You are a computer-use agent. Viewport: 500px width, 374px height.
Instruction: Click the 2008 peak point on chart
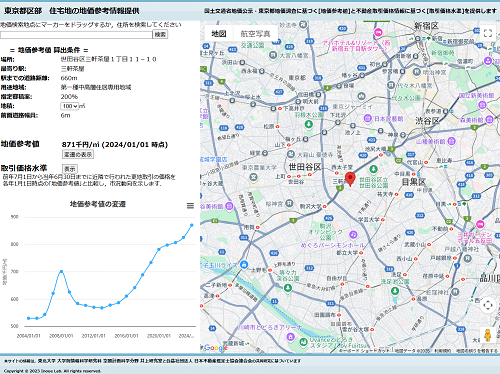[61, 272]
